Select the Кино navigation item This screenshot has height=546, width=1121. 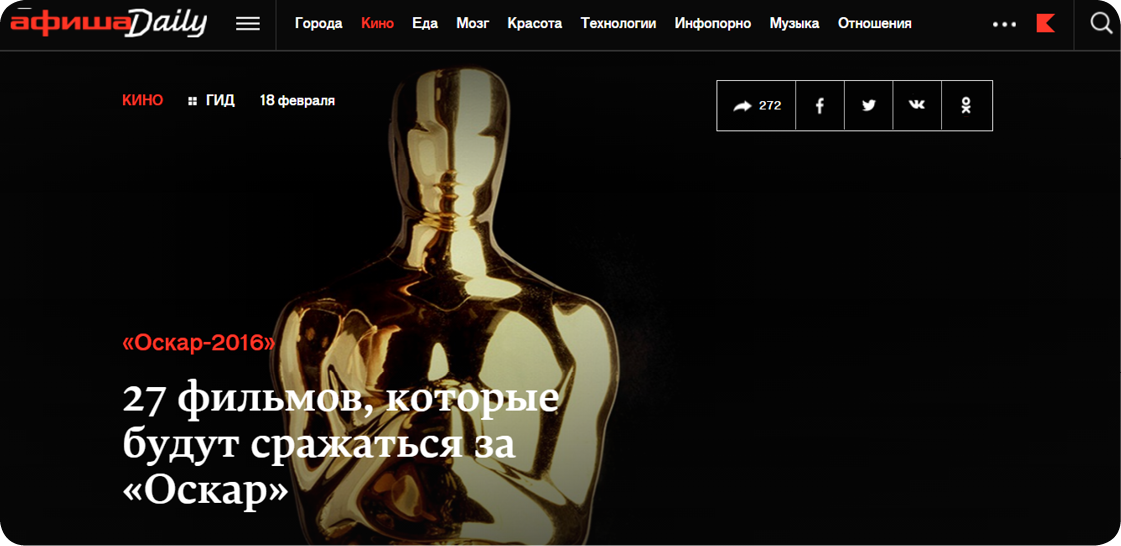pos(377,23)
